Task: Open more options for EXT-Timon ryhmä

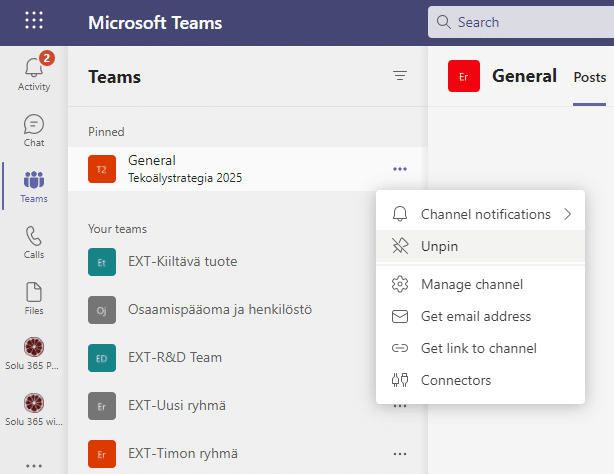Action: 400,454
